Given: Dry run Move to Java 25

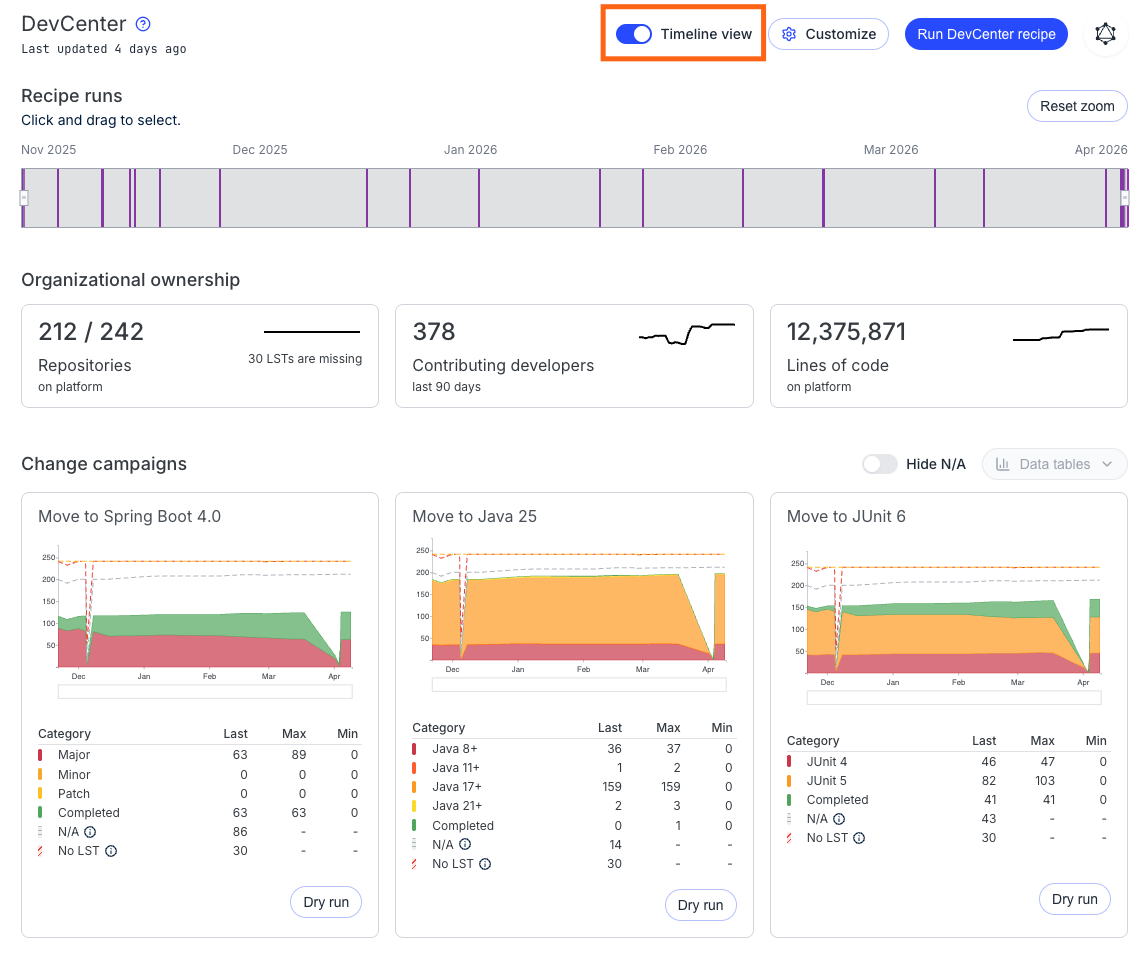Looking at the screenshot, I should (700, 905).
